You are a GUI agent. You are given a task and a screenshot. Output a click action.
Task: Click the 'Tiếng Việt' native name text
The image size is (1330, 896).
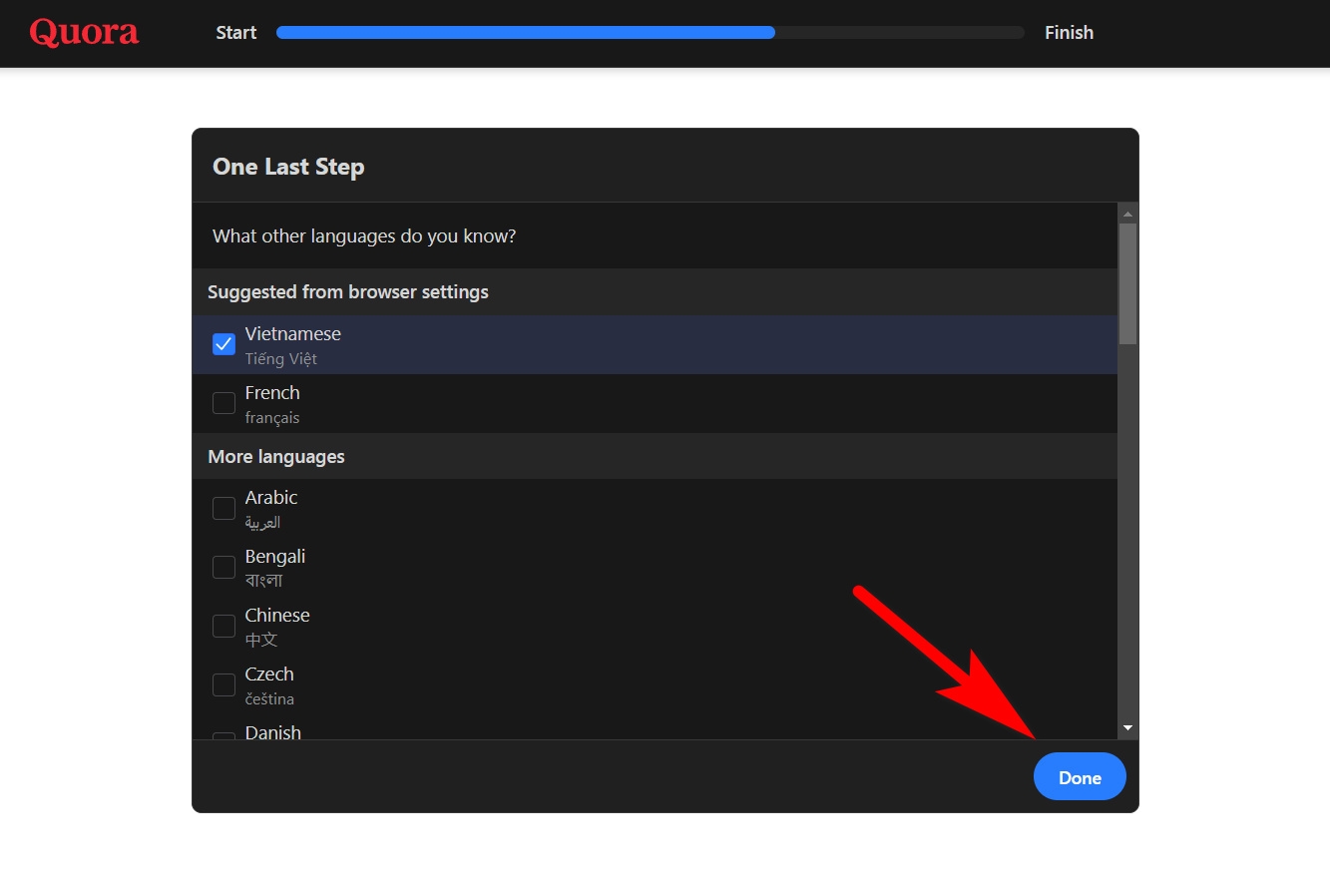[281, 359]
